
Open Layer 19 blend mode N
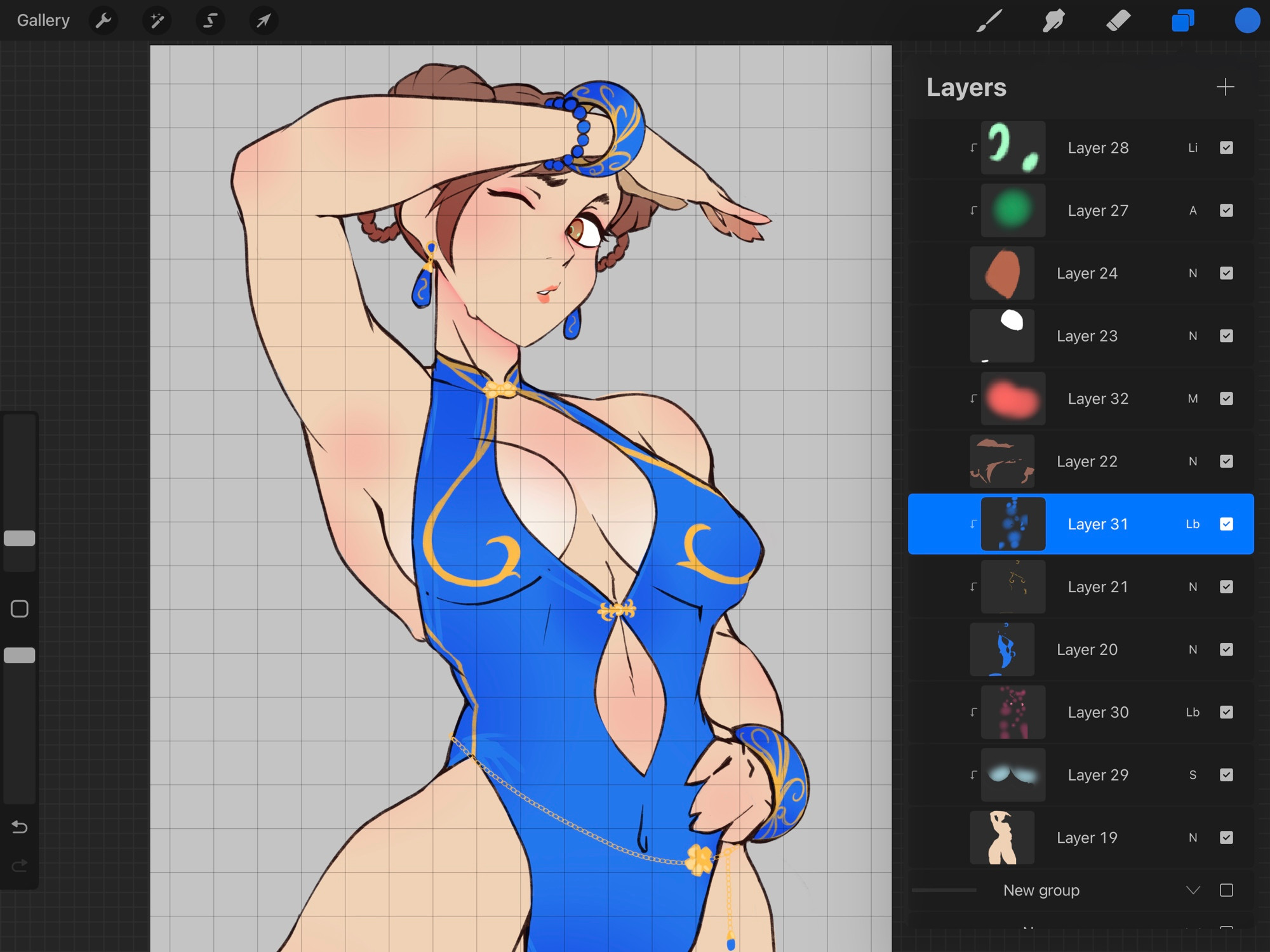[1193, 838]
